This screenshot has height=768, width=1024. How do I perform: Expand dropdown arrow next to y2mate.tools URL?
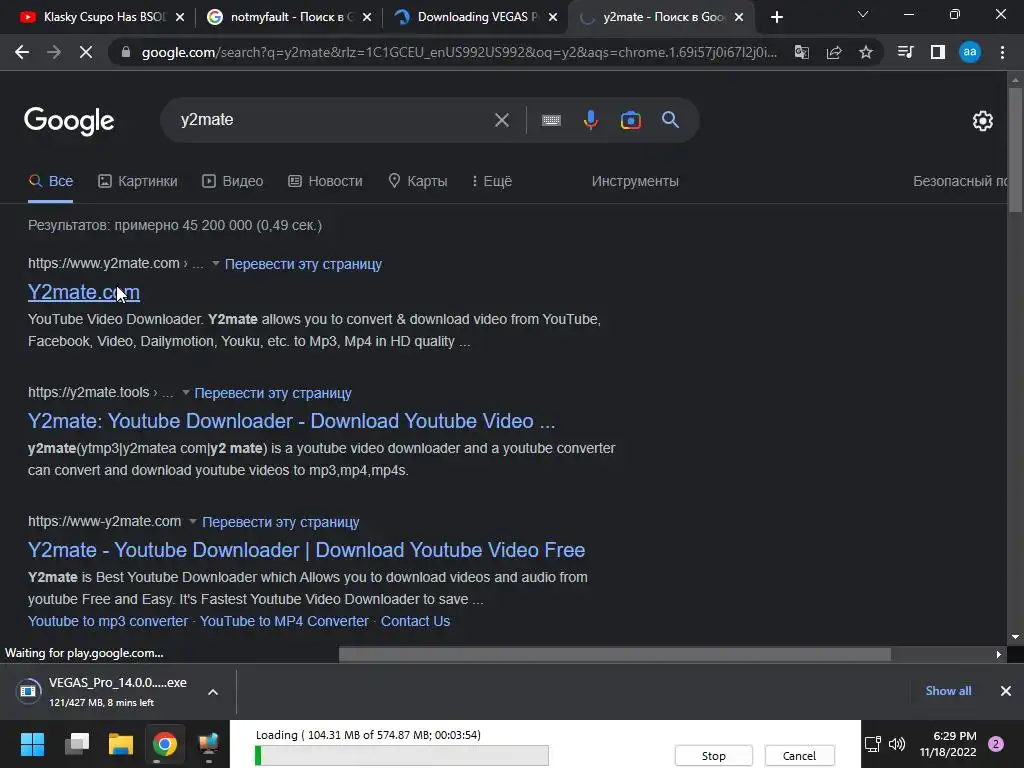(185, 392)
